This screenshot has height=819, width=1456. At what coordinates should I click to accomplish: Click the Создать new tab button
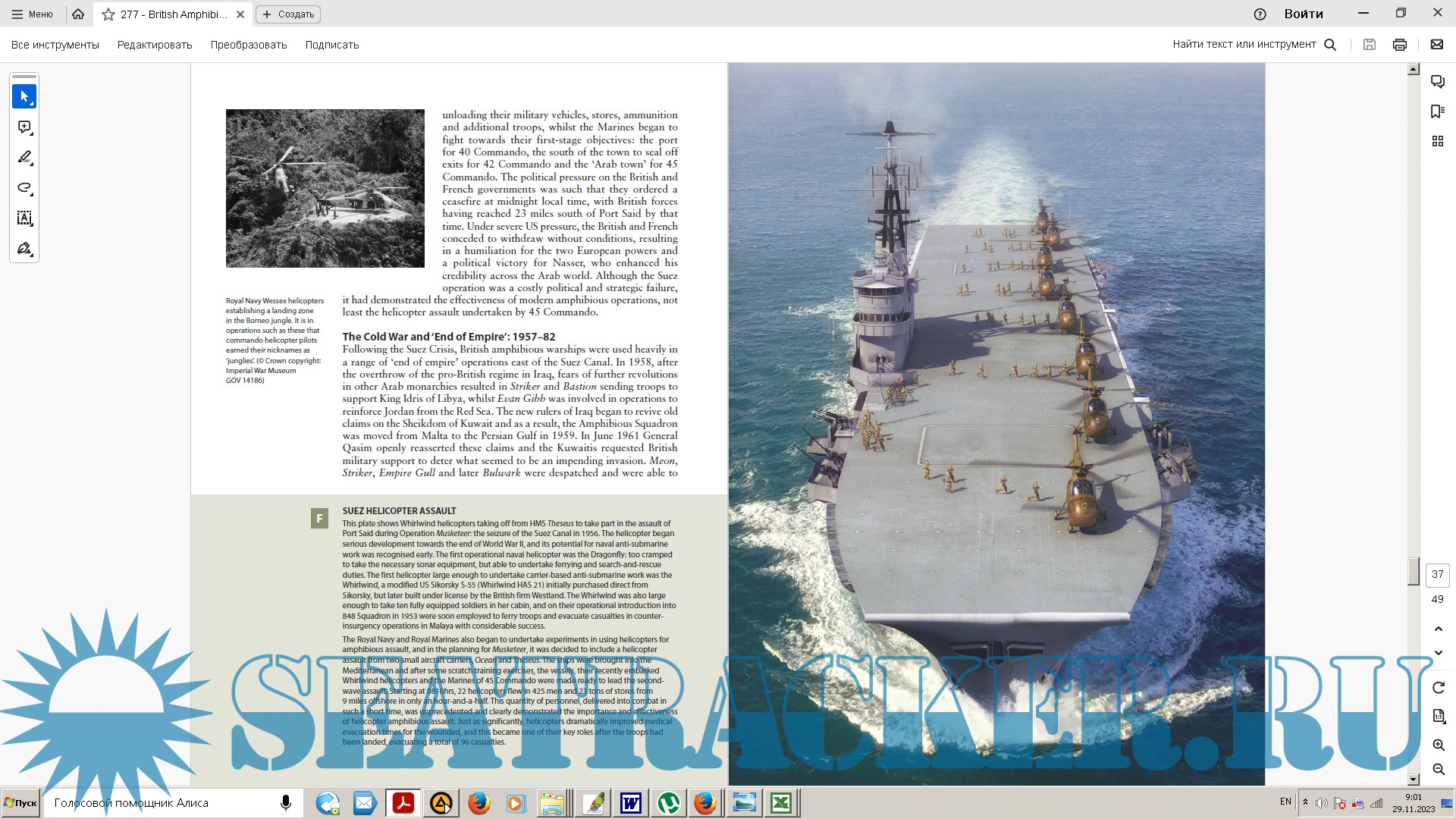coord(288,14)
